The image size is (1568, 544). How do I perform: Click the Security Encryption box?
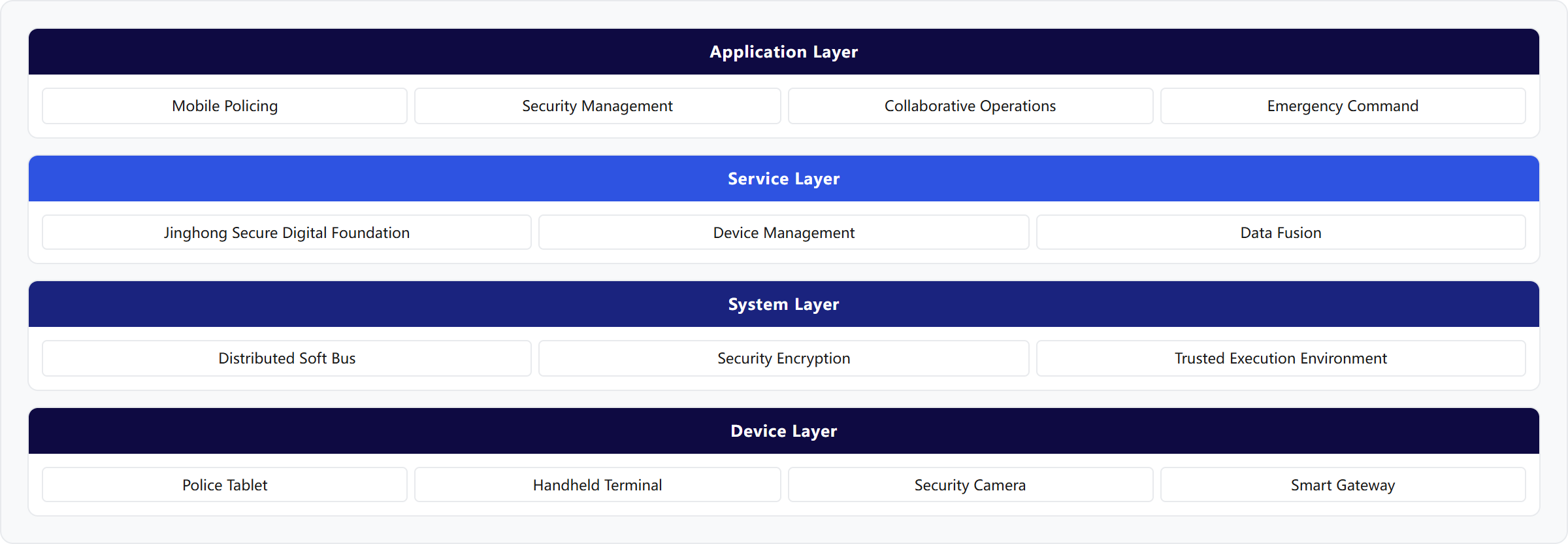coord(784,358)
